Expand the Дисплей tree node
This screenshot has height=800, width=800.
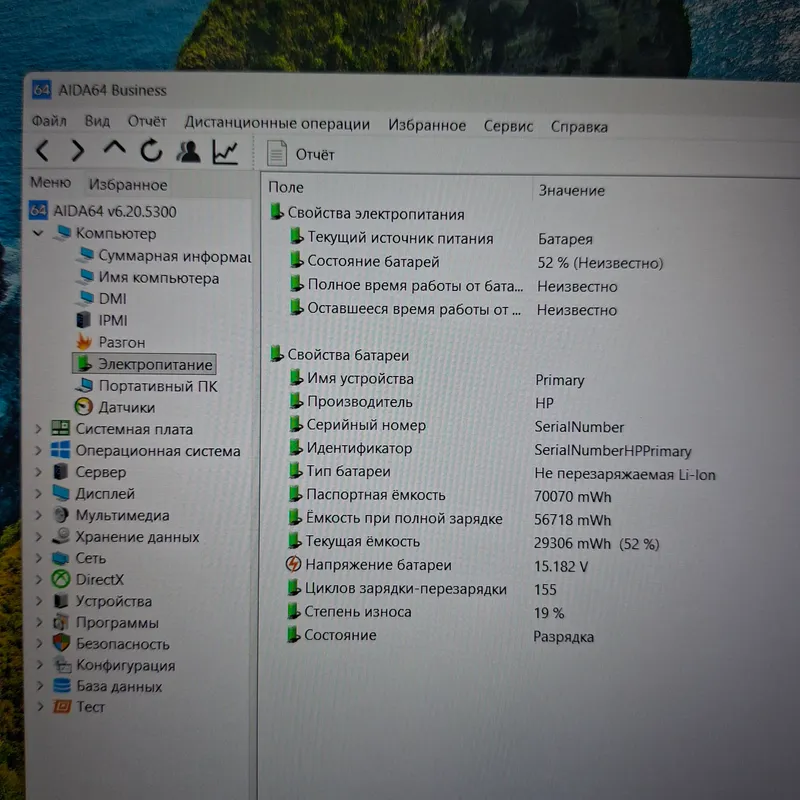point(38,493)
